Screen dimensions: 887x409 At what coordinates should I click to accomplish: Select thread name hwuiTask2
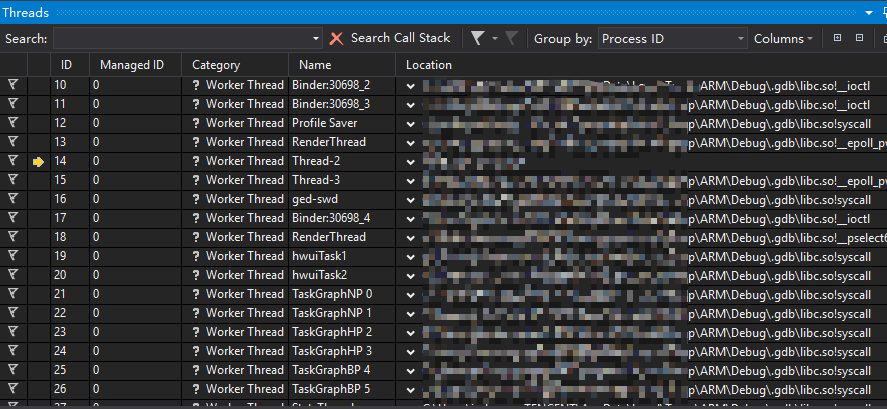tap(320, 275)
